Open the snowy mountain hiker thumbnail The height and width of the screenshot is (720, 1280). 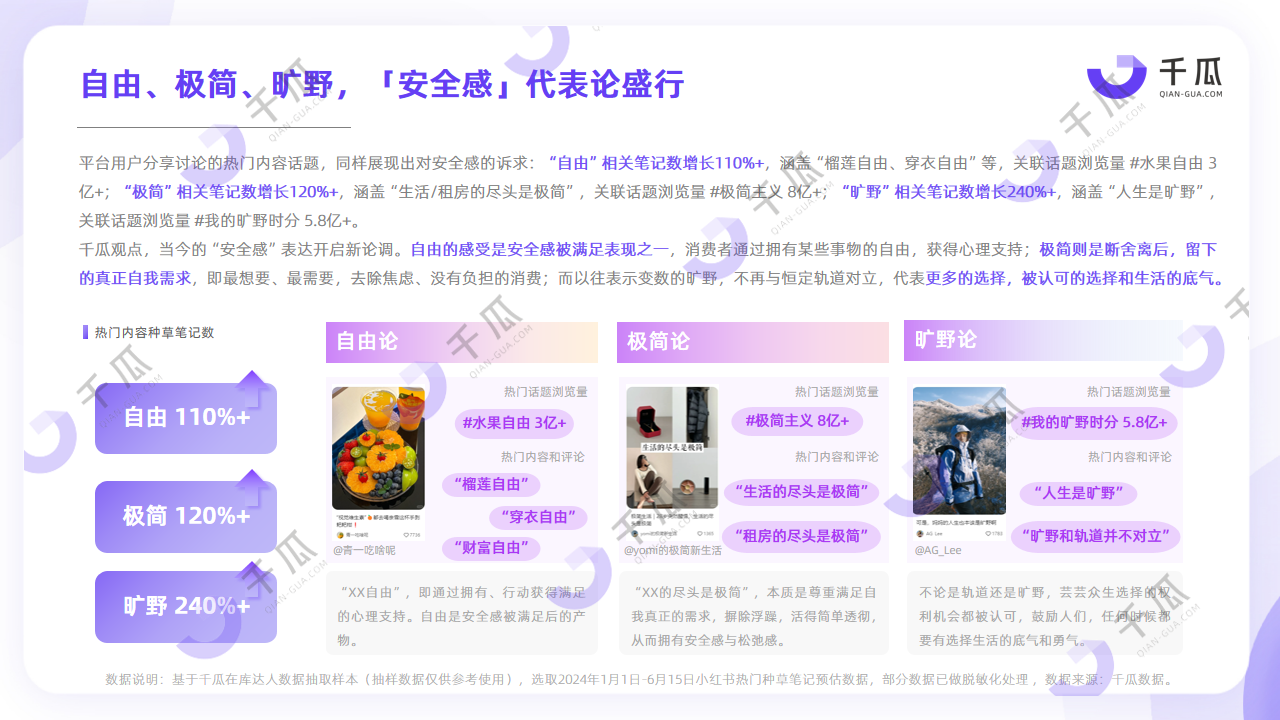point(959,451)
